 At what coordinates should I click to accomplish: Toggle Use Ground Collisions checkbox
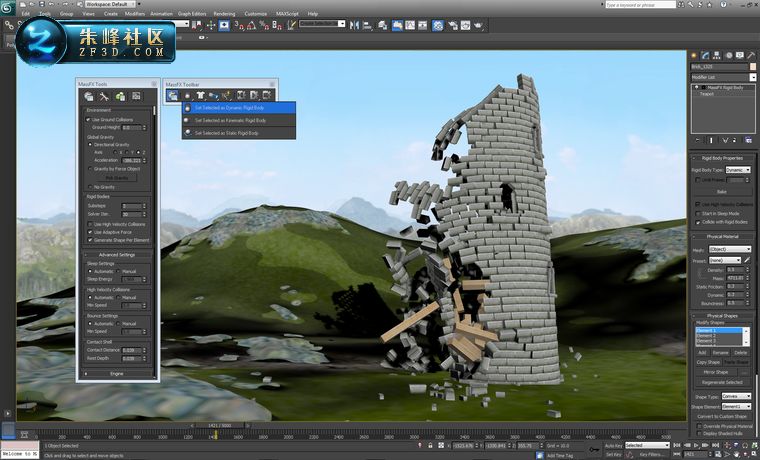(89, 119)
